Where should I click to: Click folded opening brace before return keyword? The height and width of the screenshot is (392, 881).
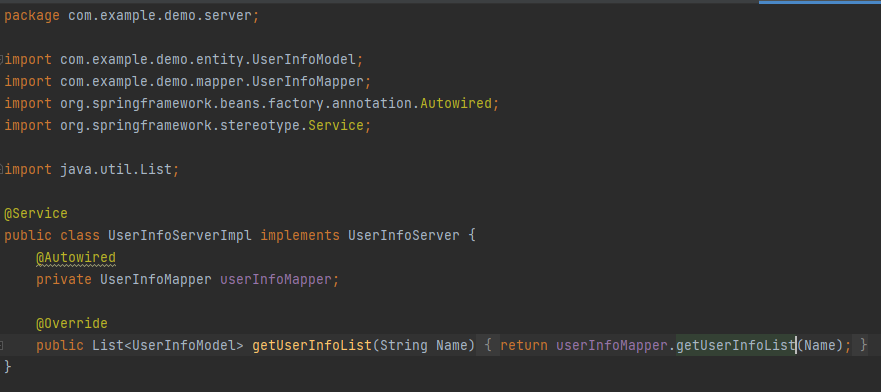488,345
